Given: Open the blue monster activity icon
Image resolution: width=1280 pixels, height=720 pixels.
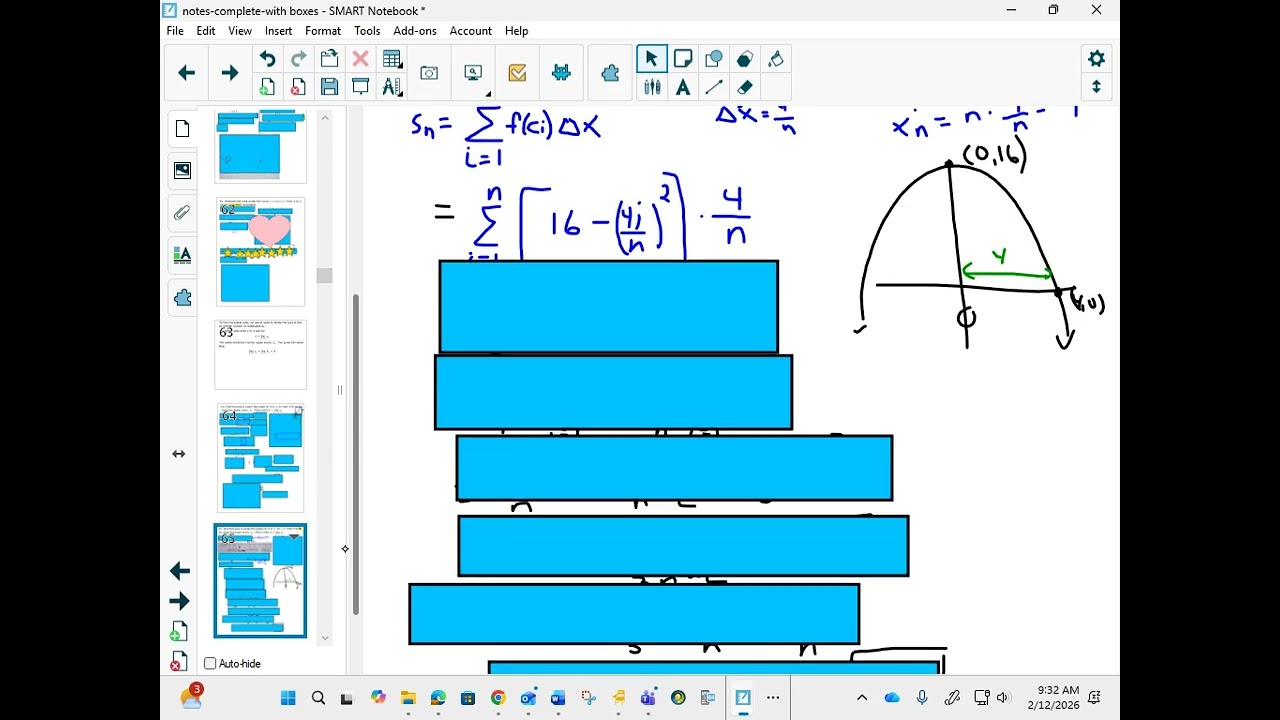Looking at the screenshot, I should tap(561, 73).
